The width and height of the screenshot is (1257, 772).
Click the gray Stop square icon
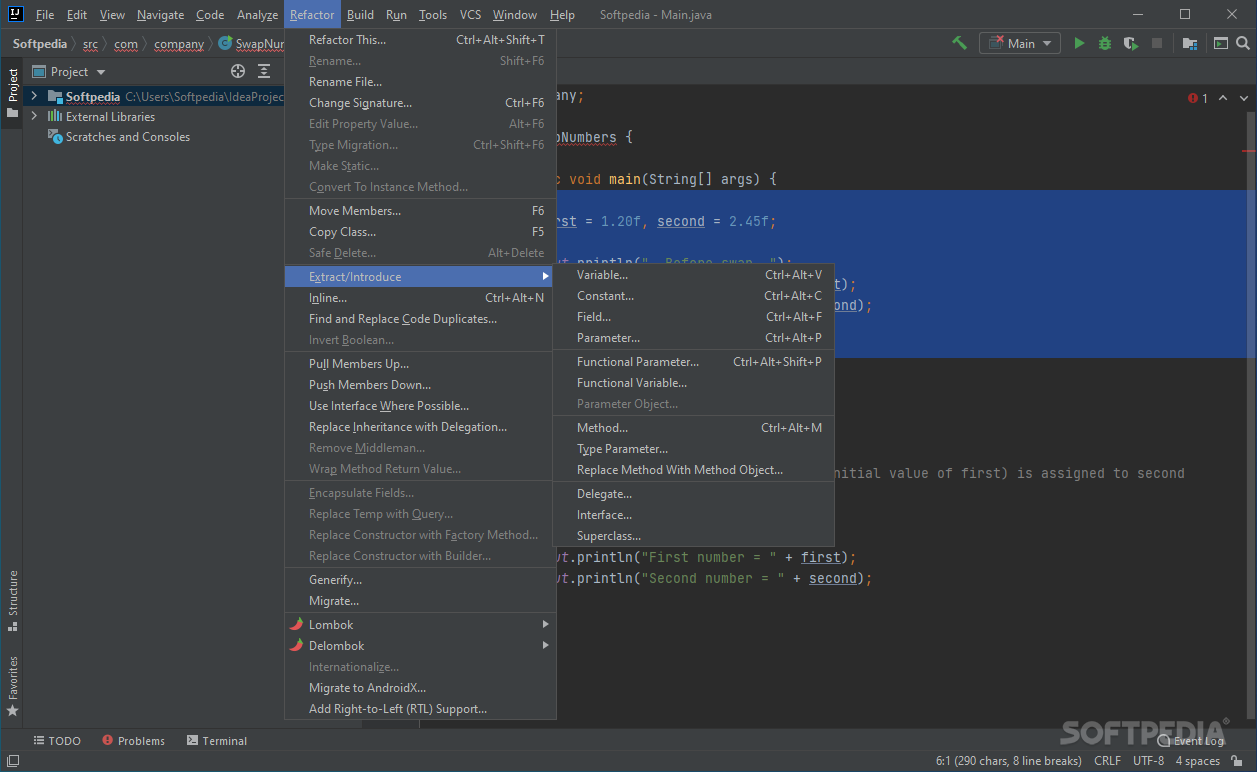[x=1157, y=43]
